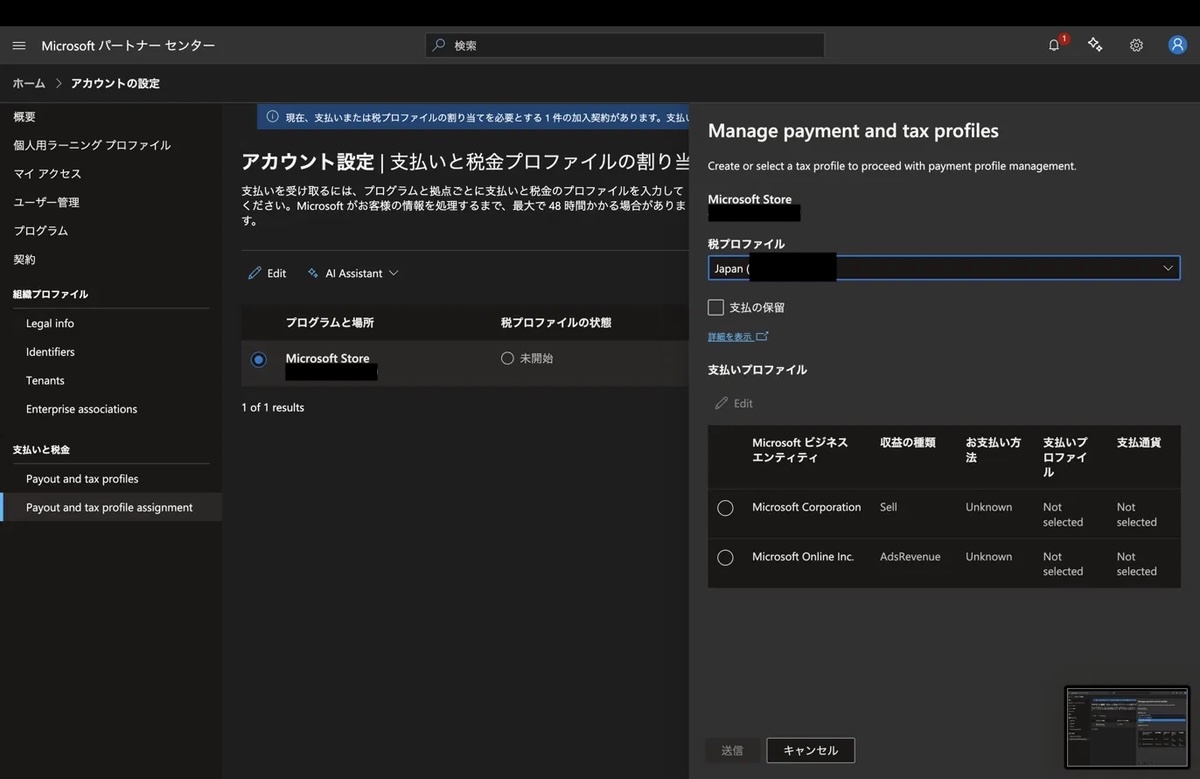Viewport: 1200px width, 779px height.
Task: Click the search magnifier icon
Action: pos(438,45)
